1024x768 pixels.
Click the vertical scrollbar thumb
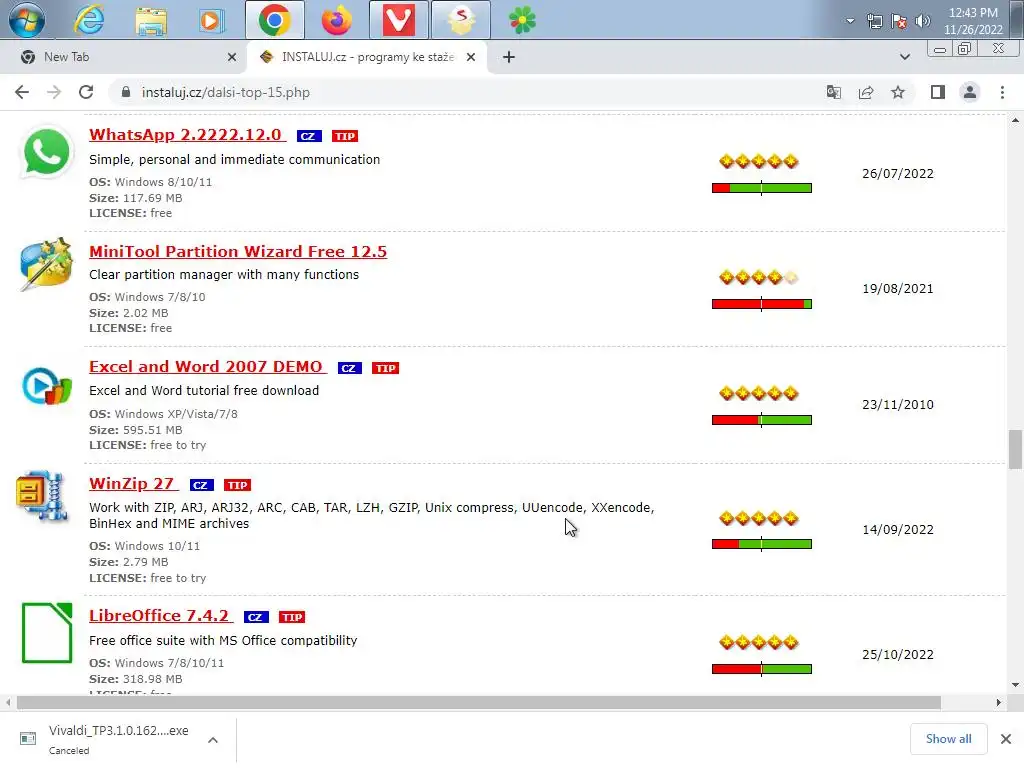click(x=1015, y=449)
